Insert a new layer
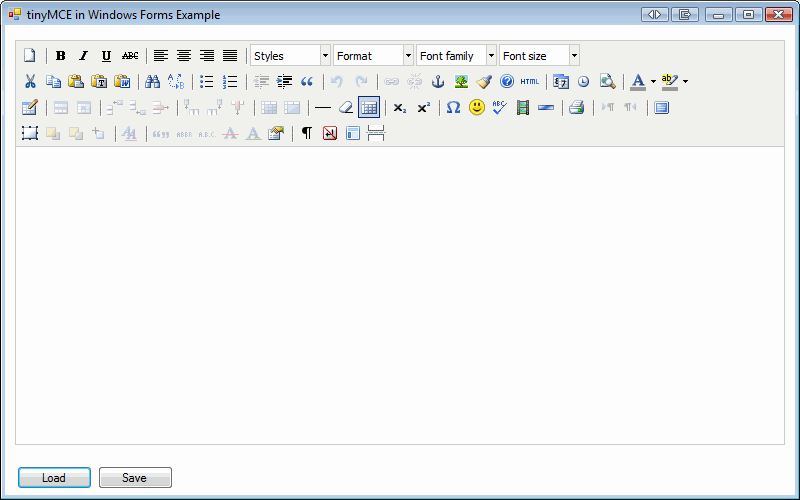Screen dimensions: 800x500 coord(30,133)
